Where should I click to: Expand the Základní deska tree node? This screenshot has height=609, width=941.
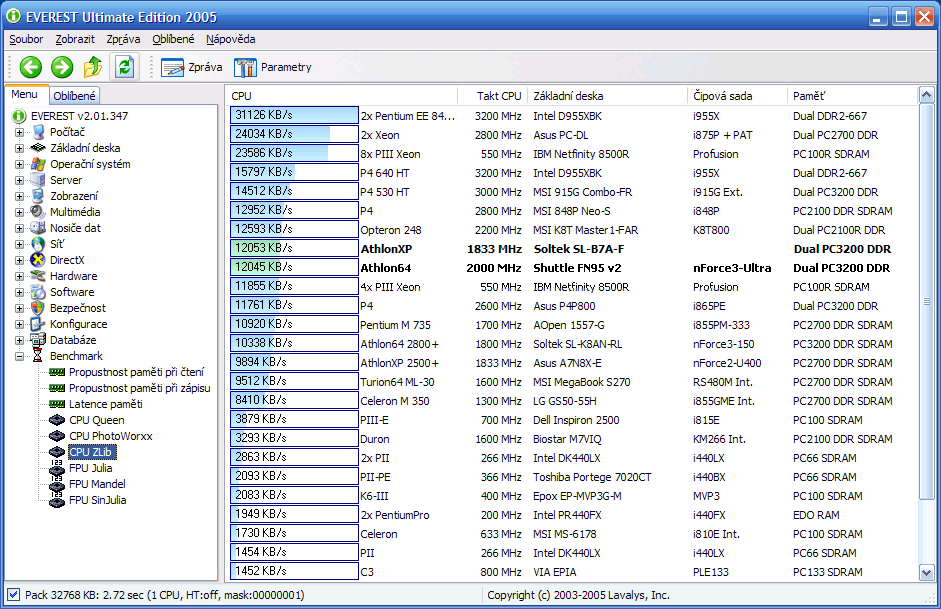click(x=20, y=148)
